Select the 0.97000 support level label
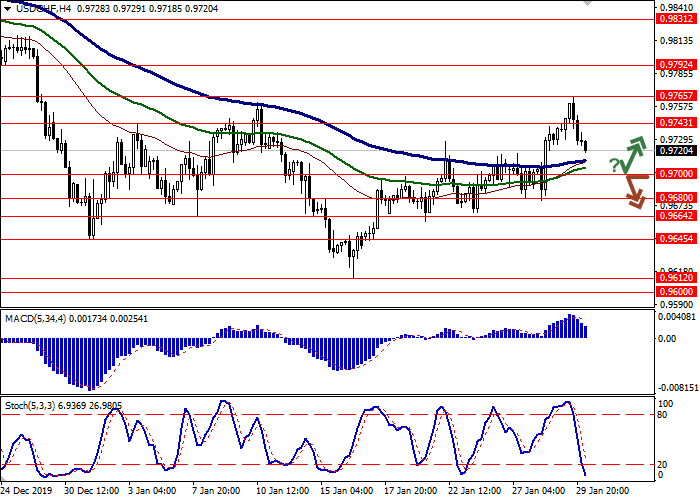The height and width of the screenshot is (500, 700). (673, 174)
